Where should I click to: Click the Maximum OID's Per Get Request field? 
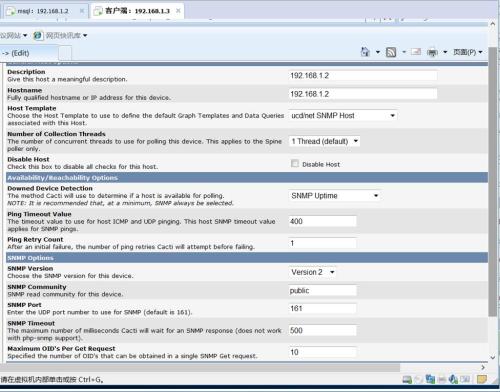tap(323, 352)
